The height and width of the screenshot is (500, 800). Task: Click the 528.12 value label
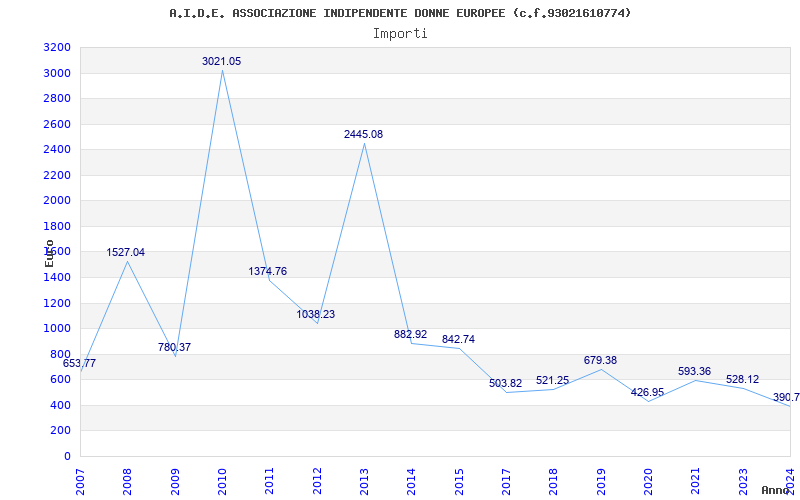point(742,379)
